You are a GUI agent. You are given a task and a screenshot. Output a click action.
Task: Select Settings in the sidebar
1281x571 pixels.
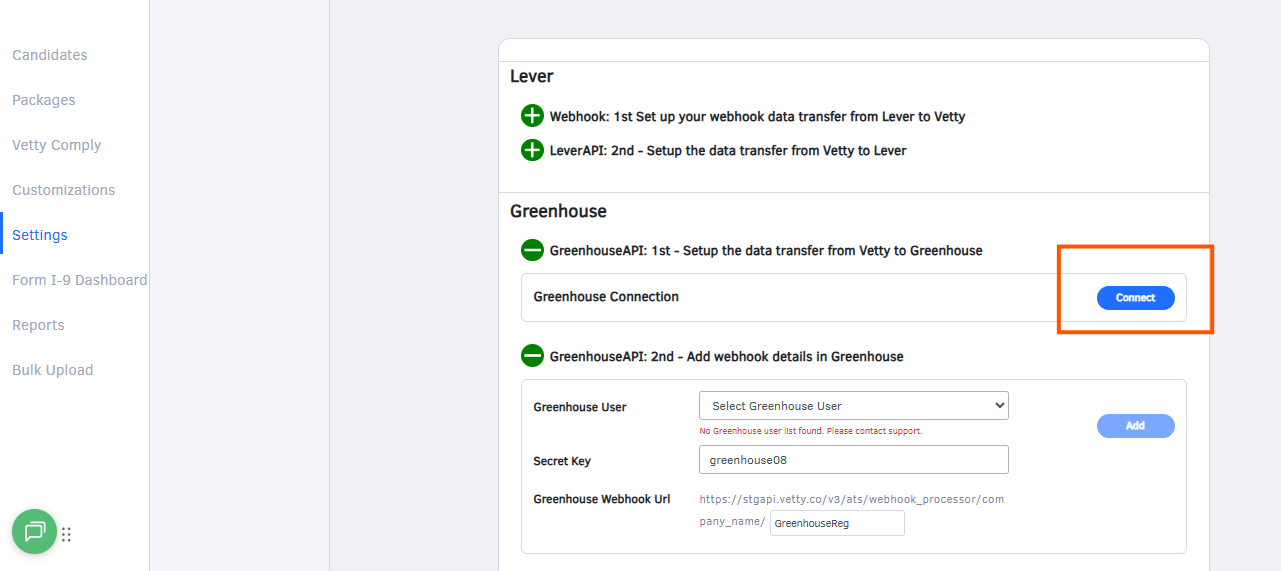coord(40,235)
